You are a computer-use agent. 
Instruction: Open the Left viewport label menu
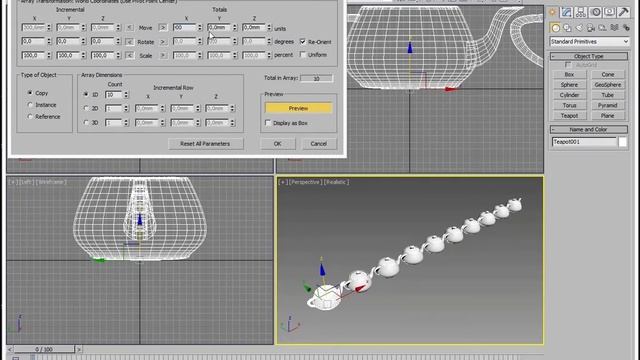[27, 182]
